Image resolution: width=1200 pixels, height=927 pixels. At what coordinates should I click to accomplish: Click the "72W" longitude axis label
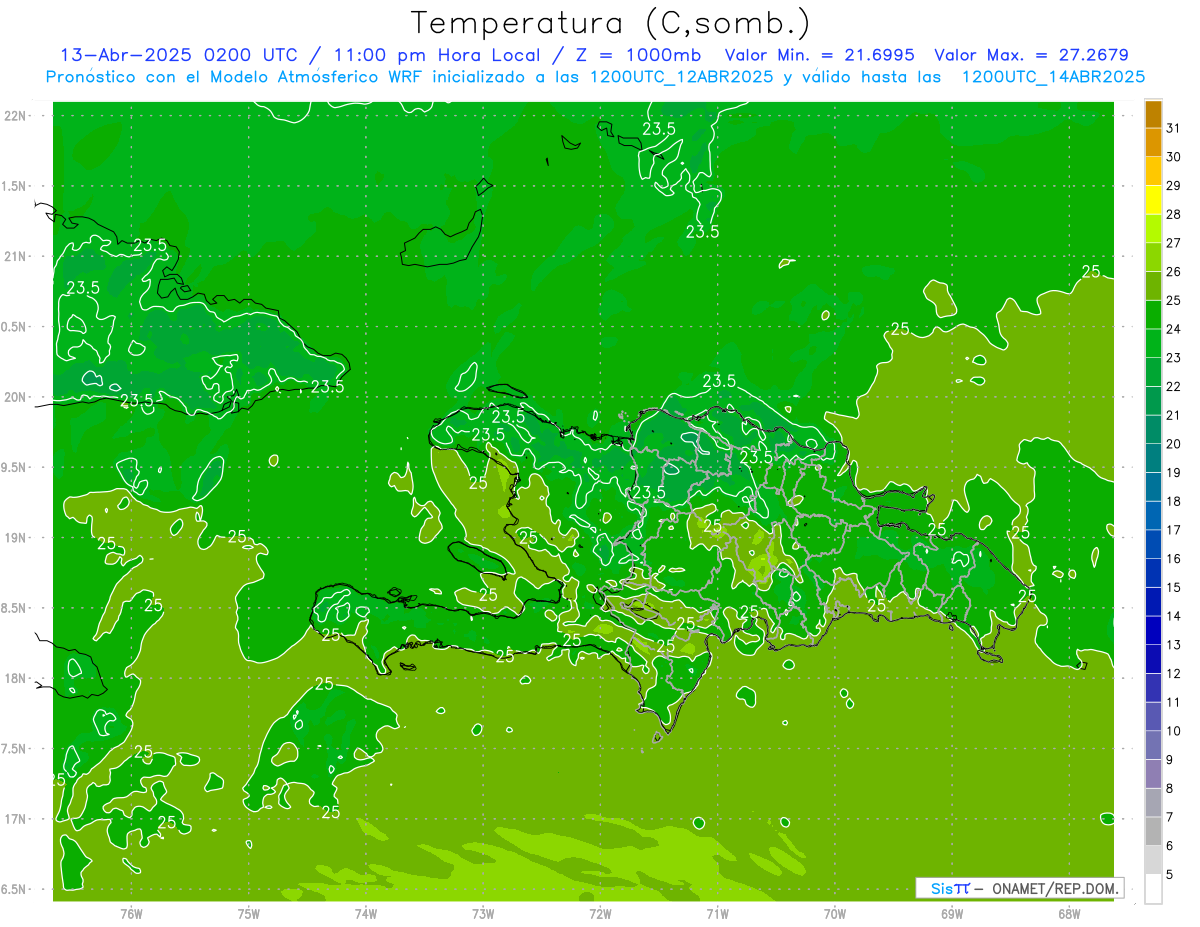click(600, 914)
